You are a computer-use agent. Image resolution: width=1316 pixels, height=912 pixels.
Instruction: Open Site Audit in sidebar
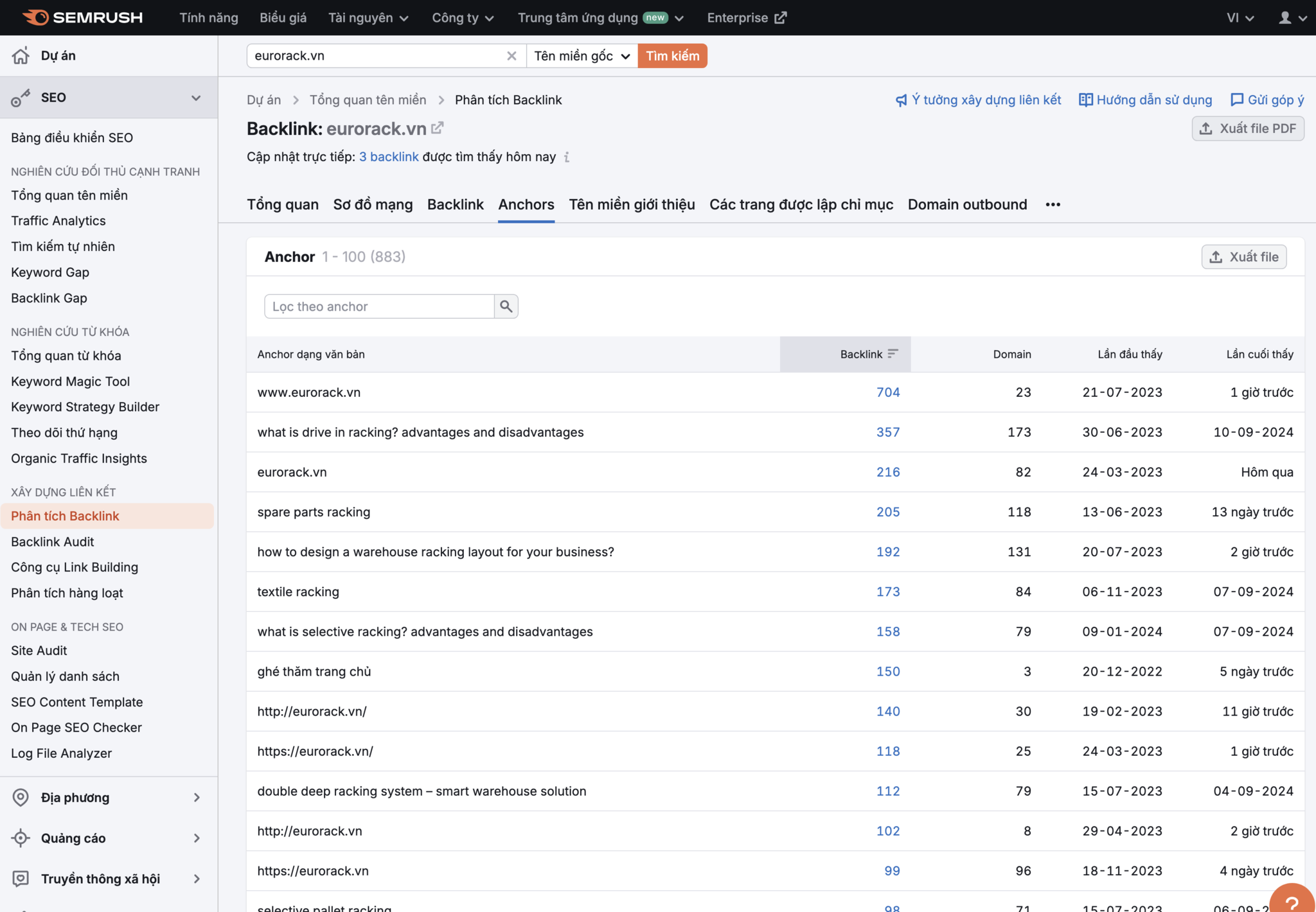39,651
